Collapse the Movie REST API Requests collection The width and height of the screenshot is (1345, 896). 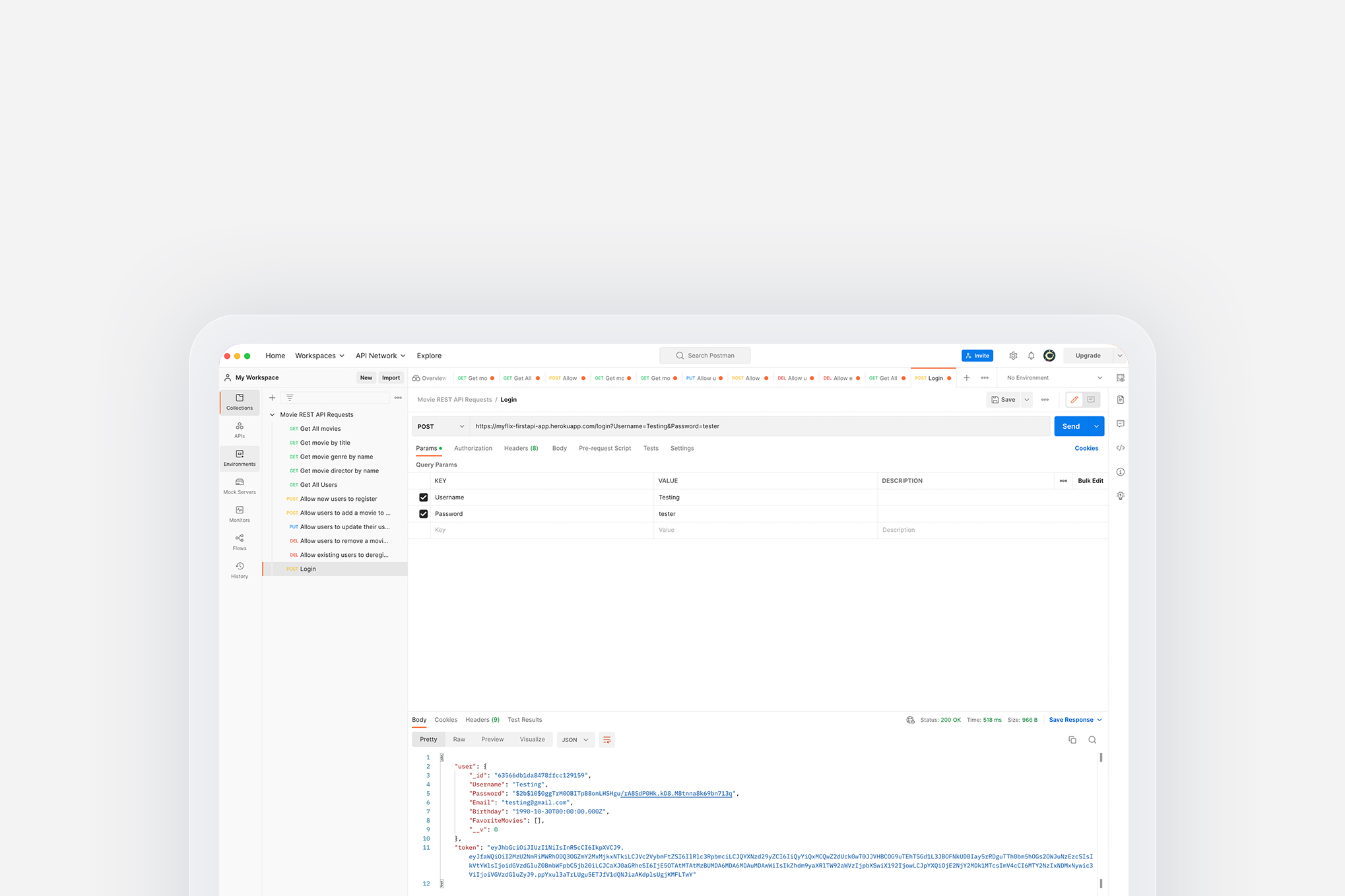(272, 415)
